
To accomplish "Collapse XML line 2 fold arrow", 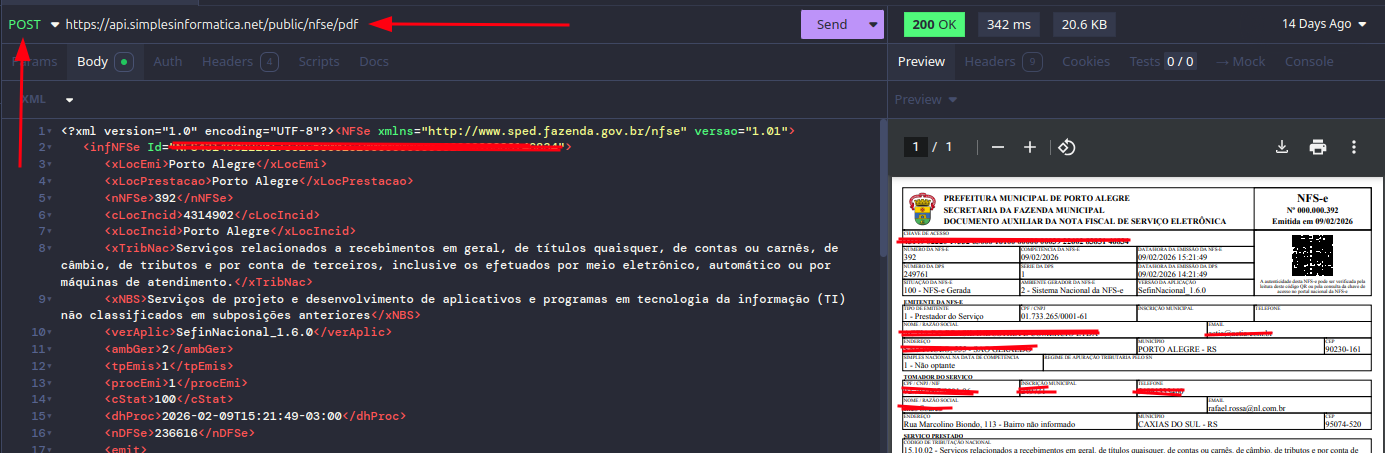I will pos(48,148).
